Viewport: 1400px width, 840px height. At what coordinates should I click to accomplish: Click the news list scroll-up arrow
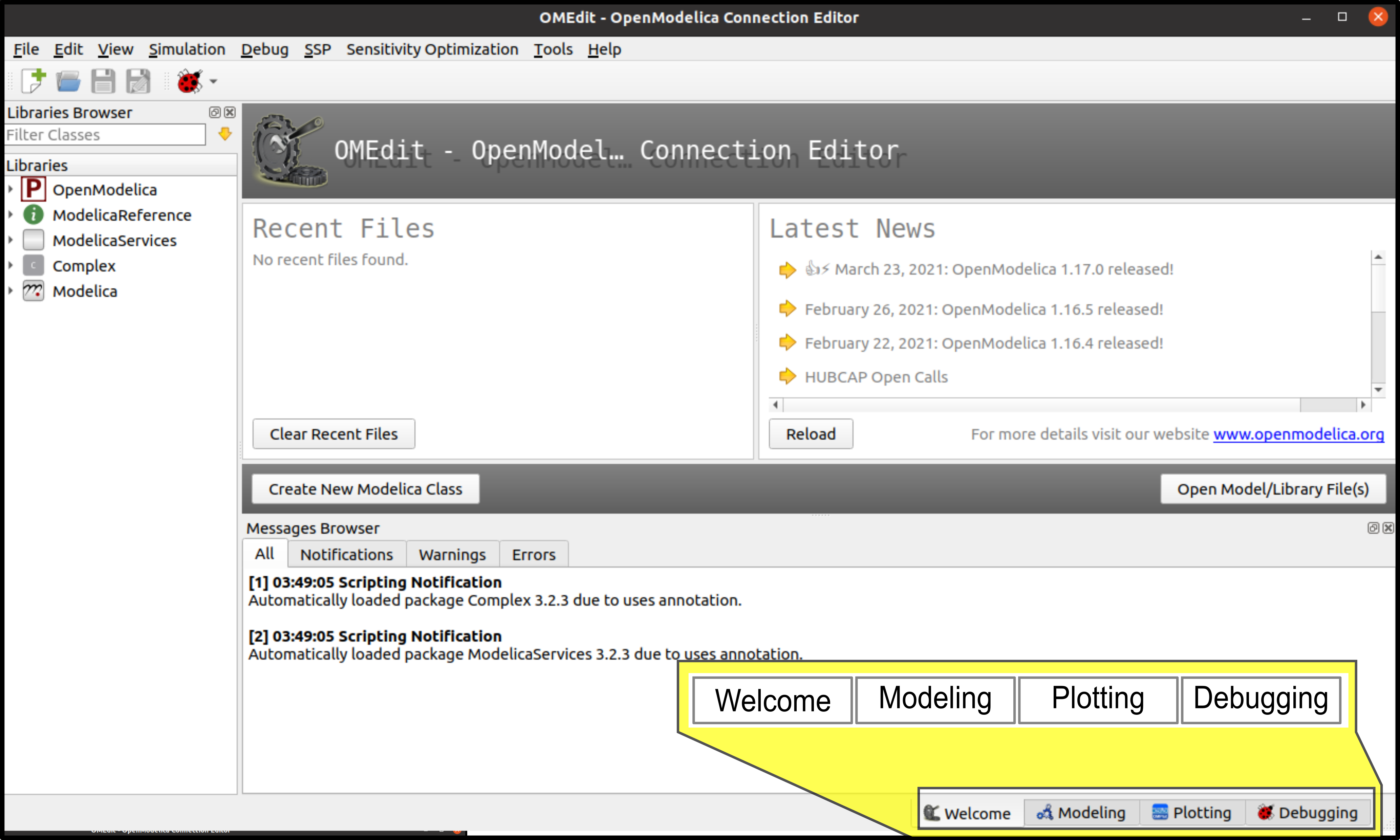1378,257
